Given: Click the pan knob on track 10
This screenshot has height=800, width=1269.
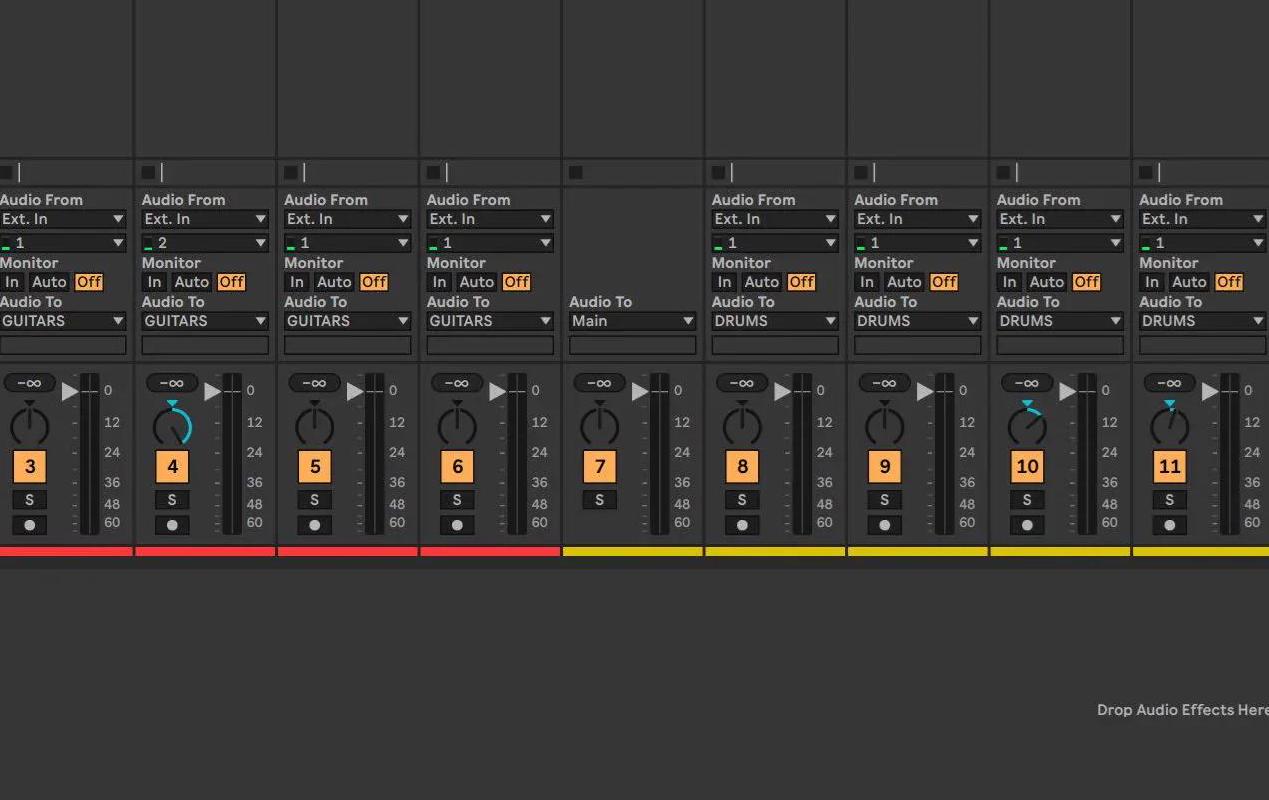Looking at the screenshot, I should 1027,425.
